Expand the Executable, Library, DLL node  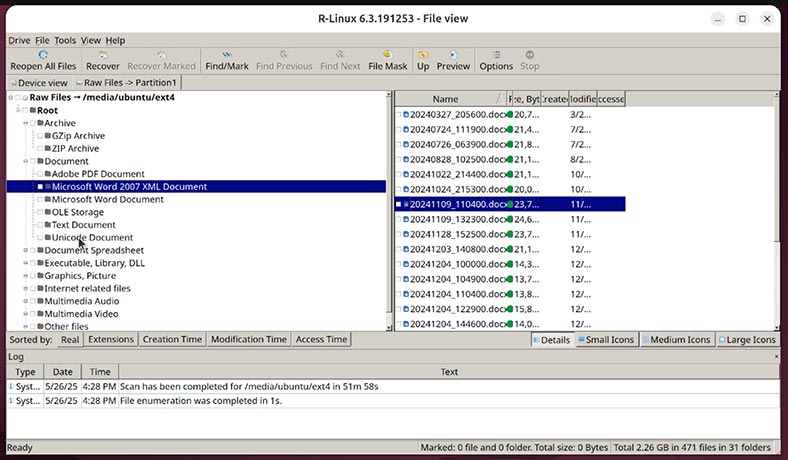[x=25, y=263]
